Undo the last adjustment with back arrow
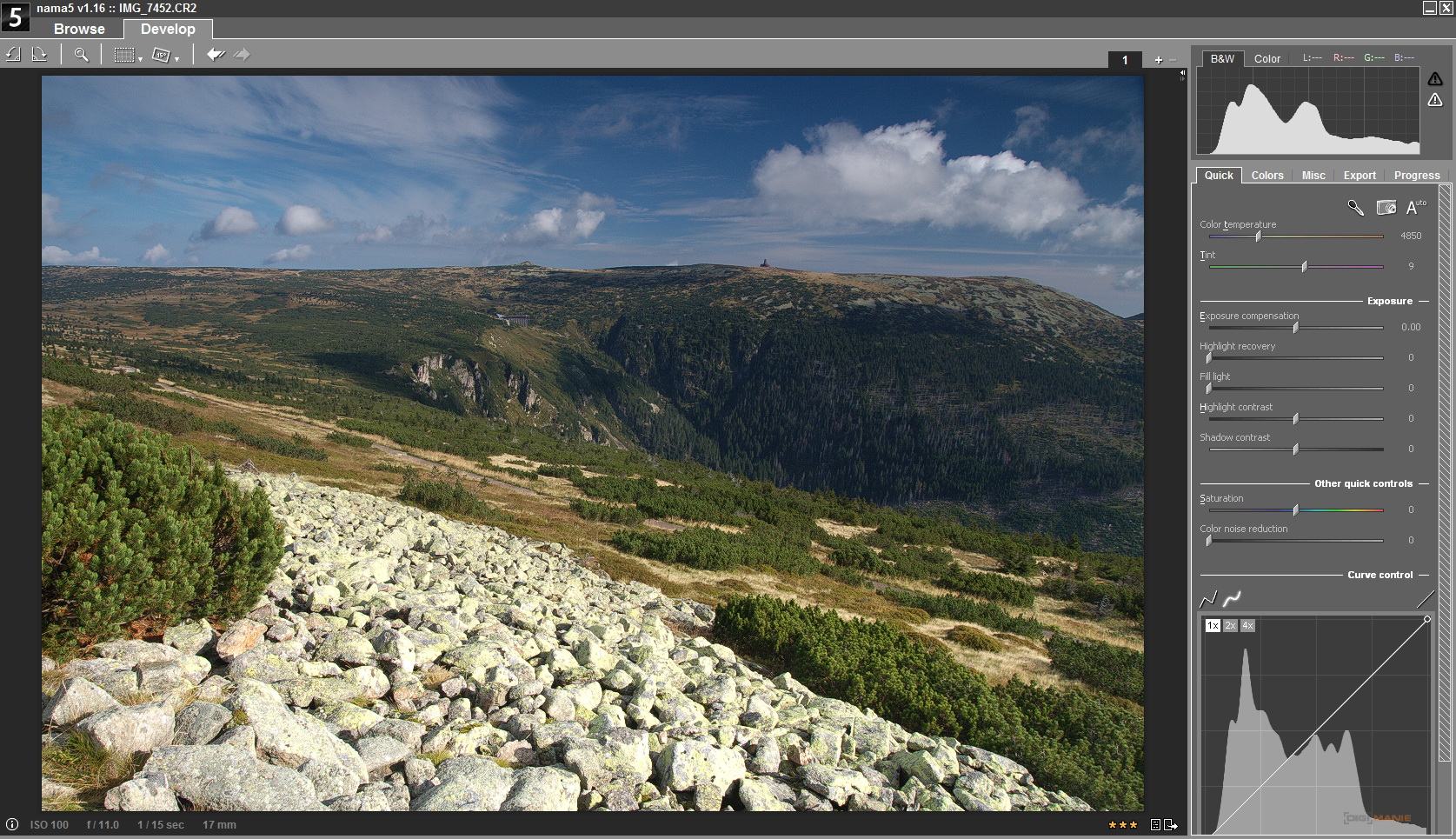 click(216, 55)
